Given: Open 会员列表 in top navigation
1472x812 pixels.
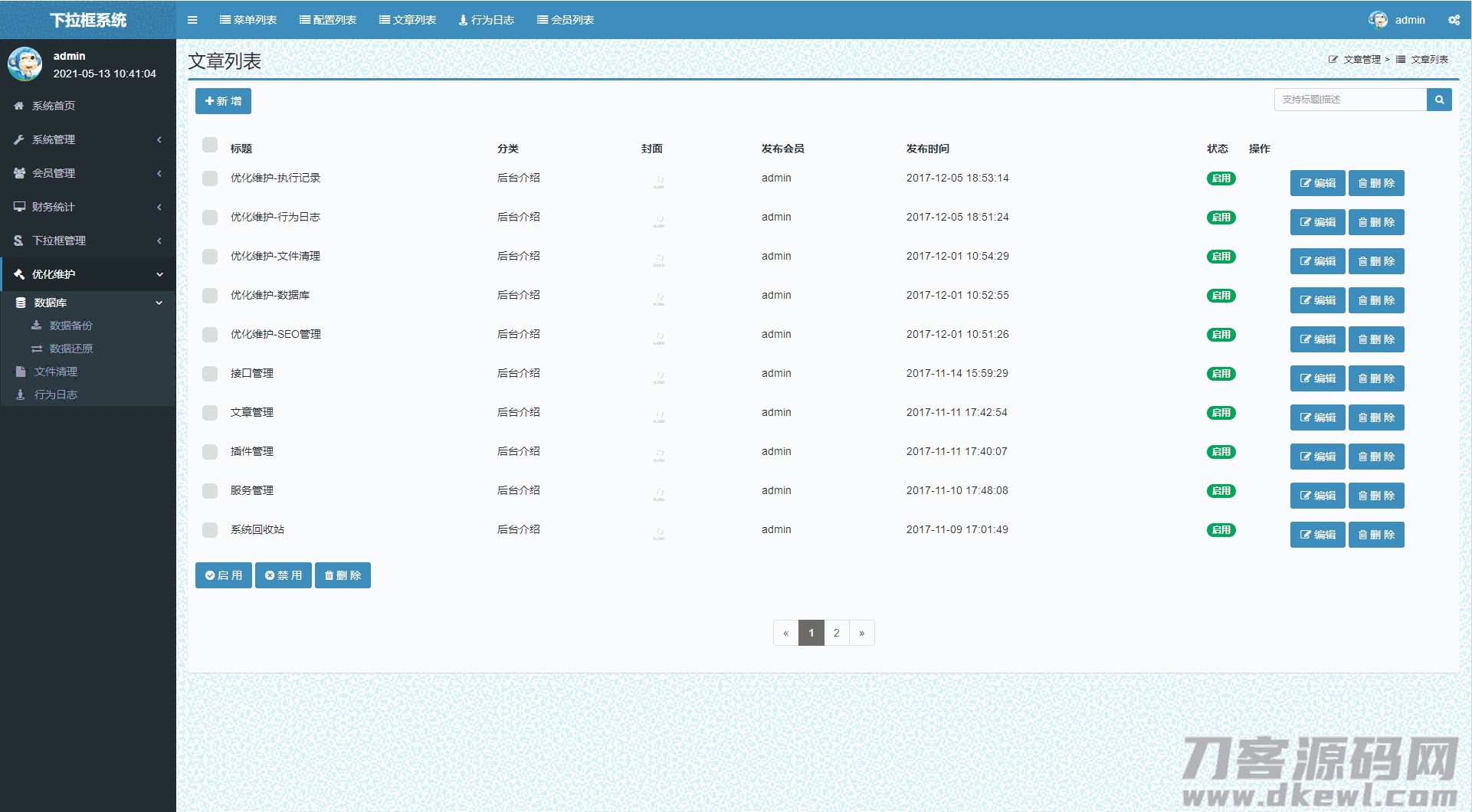Looking at the screenshot, I should click(x=566, y=20).
